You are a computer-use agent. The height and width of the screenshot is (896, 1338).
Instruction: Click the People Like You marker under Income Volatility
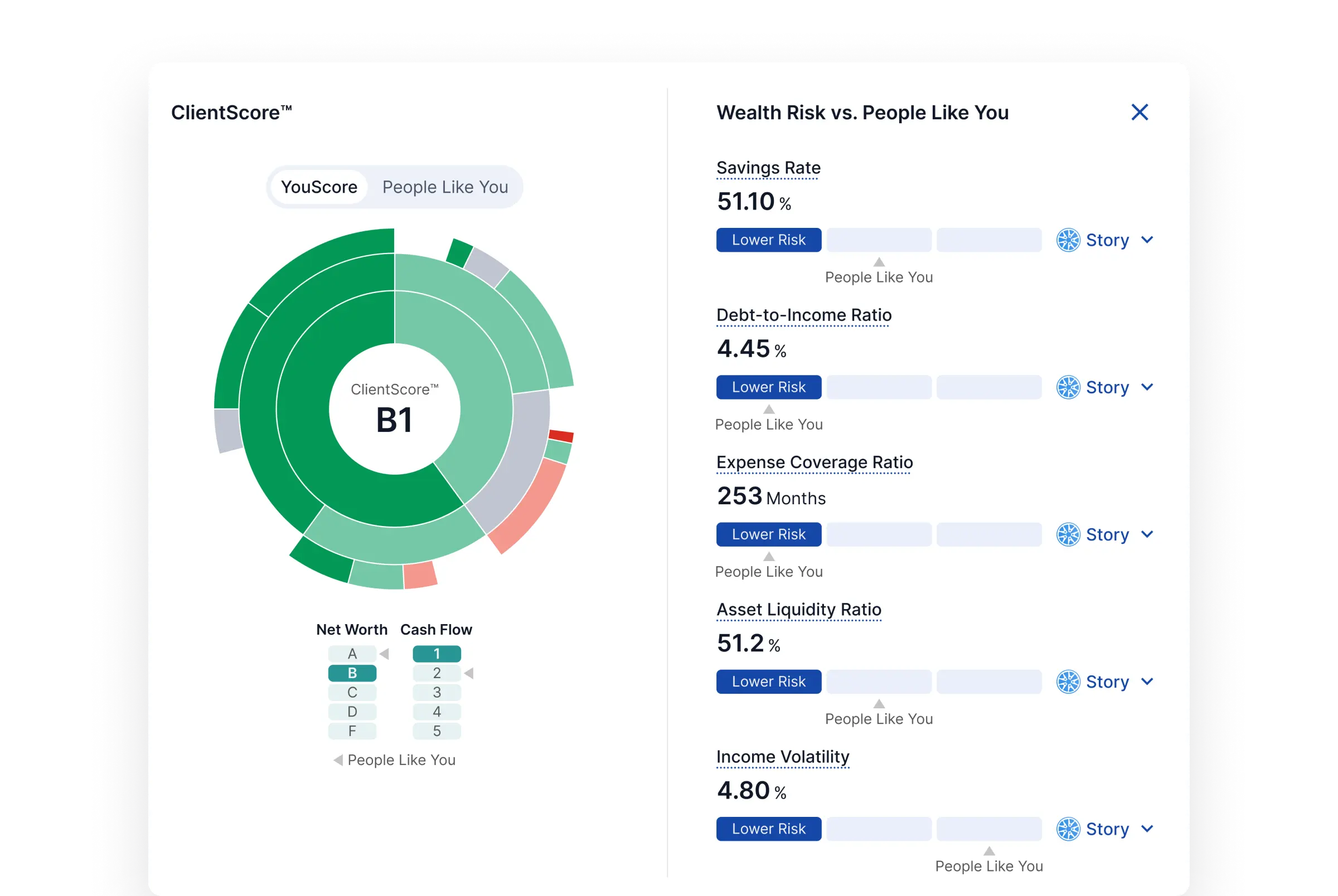[990, 851]
